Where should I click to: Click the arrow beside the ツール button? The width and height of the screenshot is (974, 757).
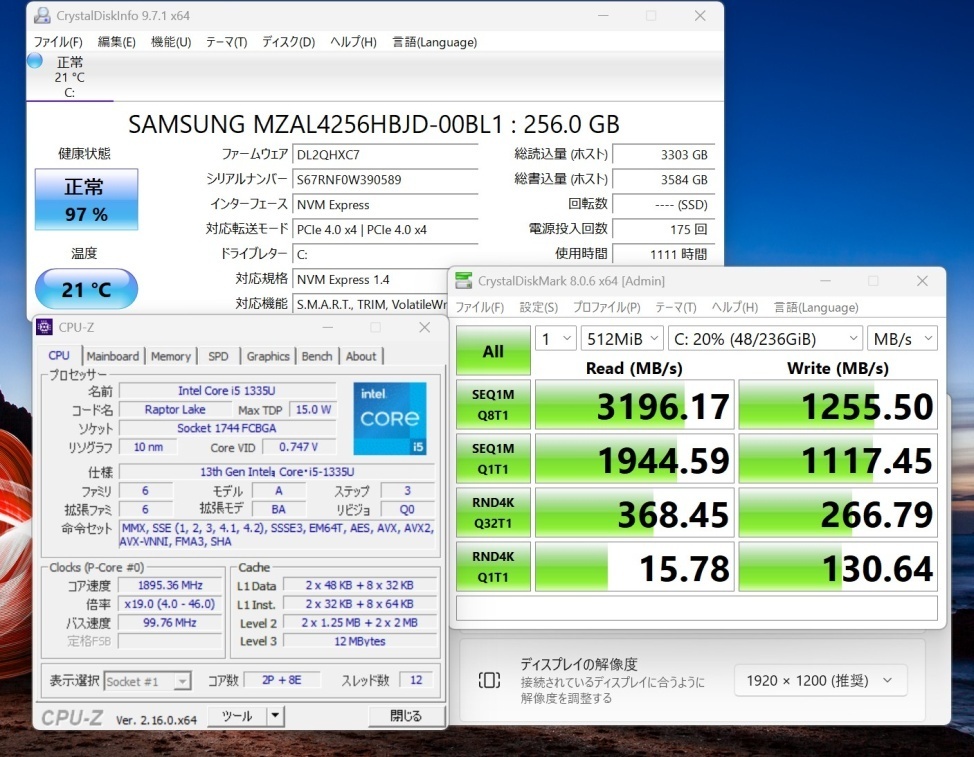pos(275,716)
